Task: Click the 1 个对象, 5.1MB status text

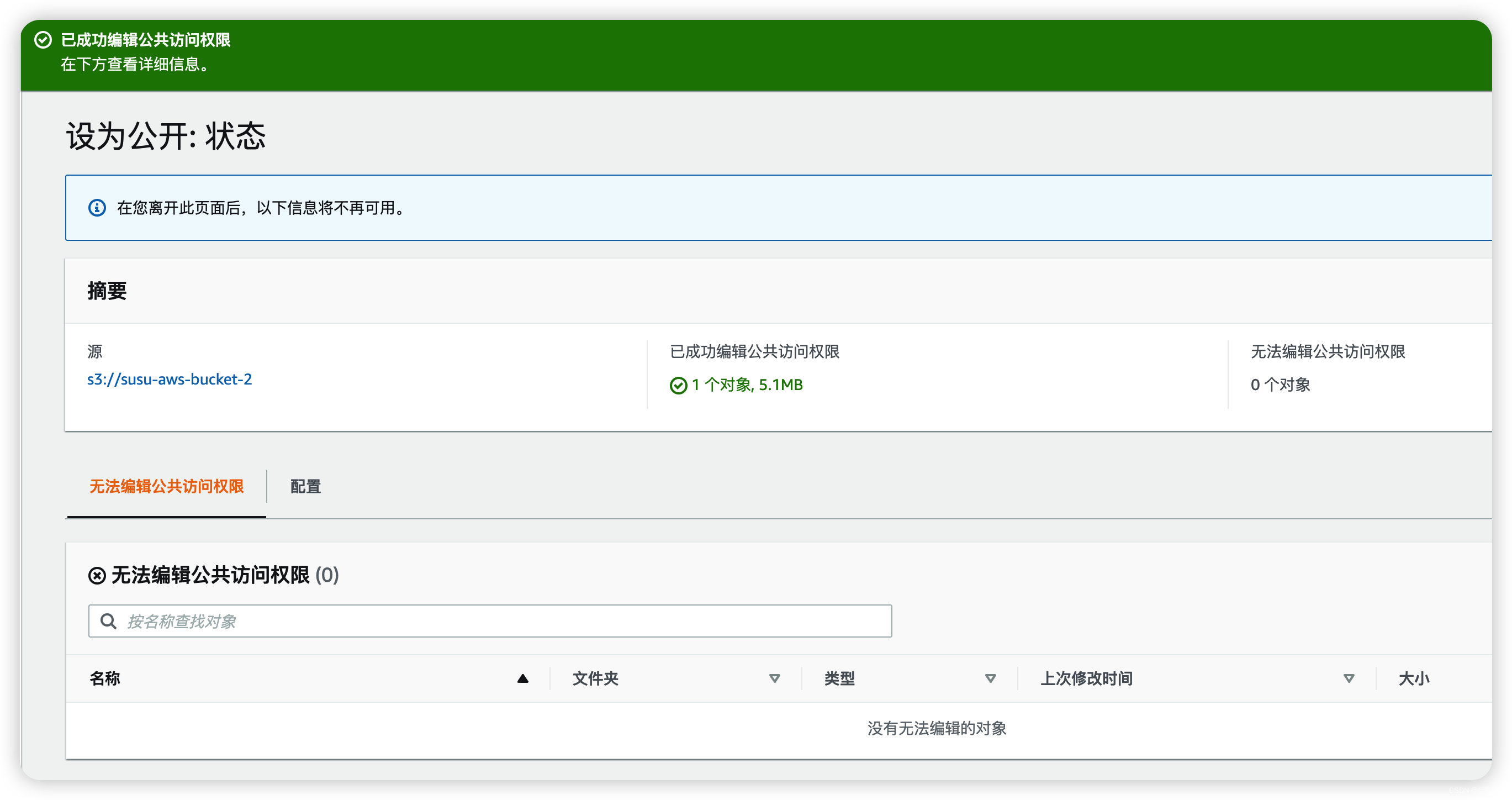Action: tap(747, 385)
